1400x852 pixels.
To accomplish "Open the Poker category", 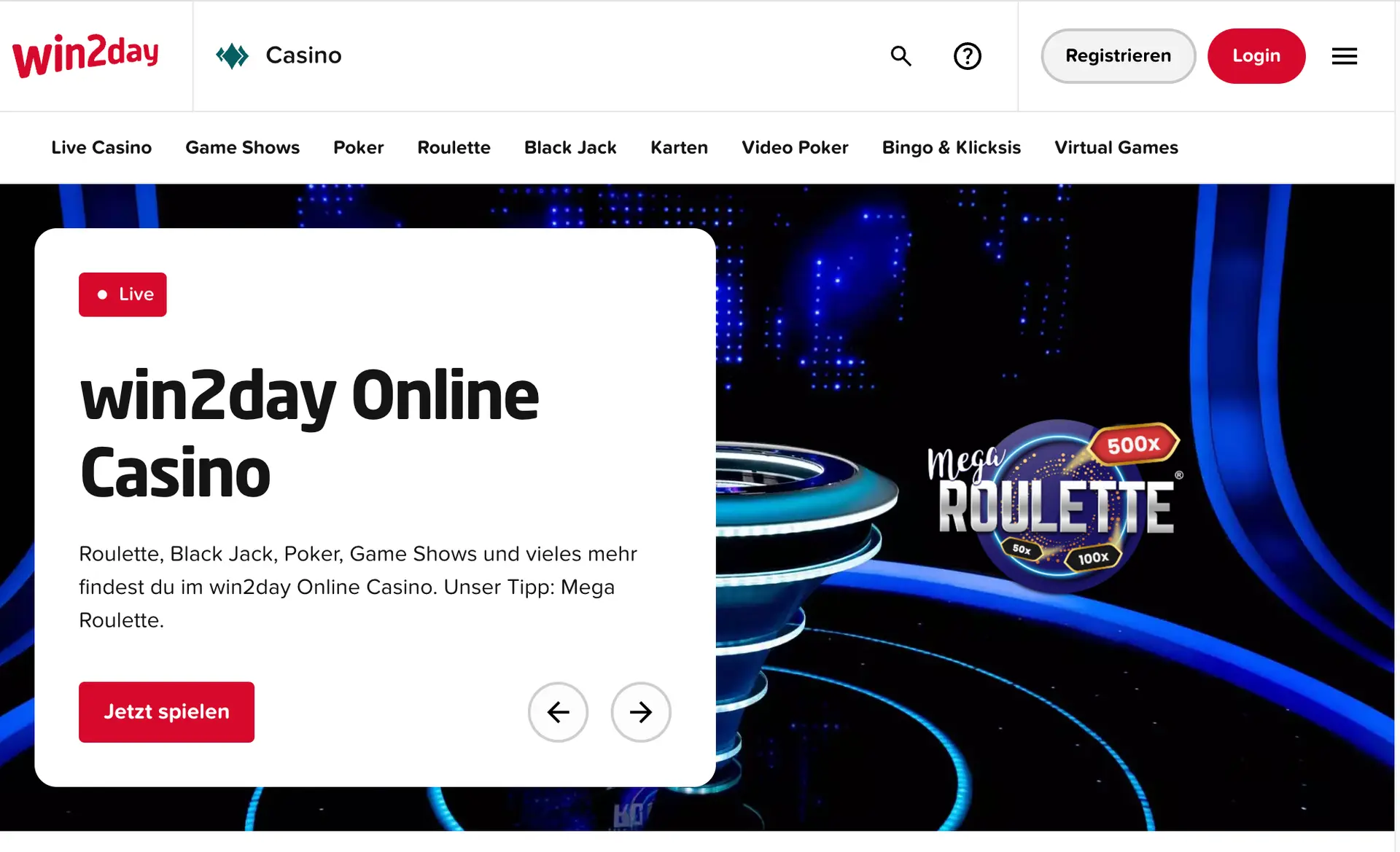I will click(x=358, y=147).
